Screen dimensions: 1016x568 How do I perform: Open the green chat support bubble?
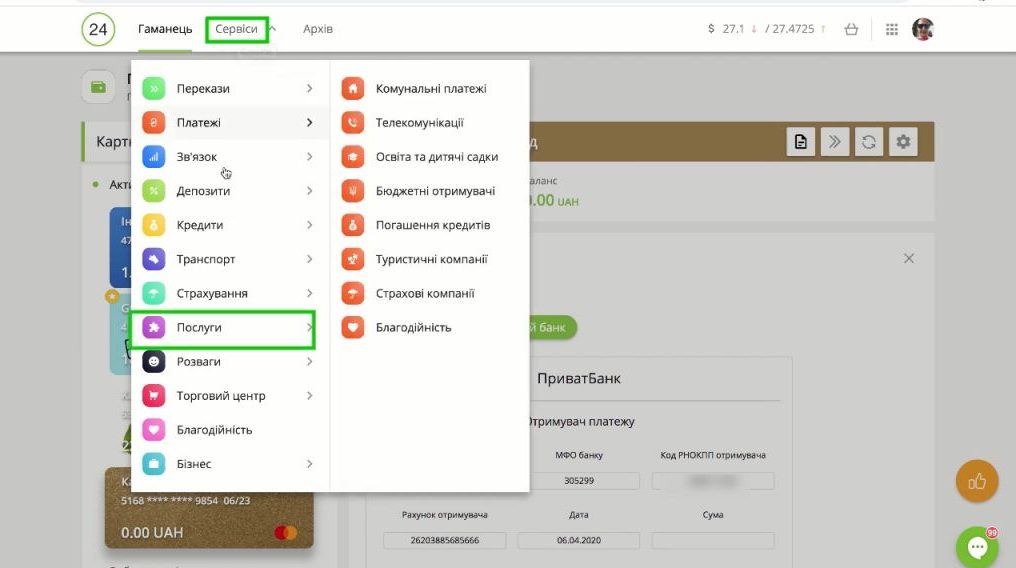click(x=977, y=547)
